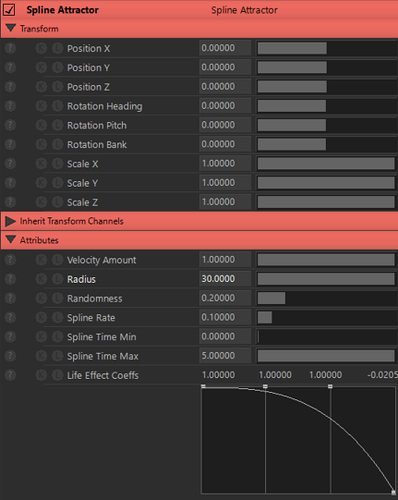Click the L icon next to Scale Y

point(57,183)
